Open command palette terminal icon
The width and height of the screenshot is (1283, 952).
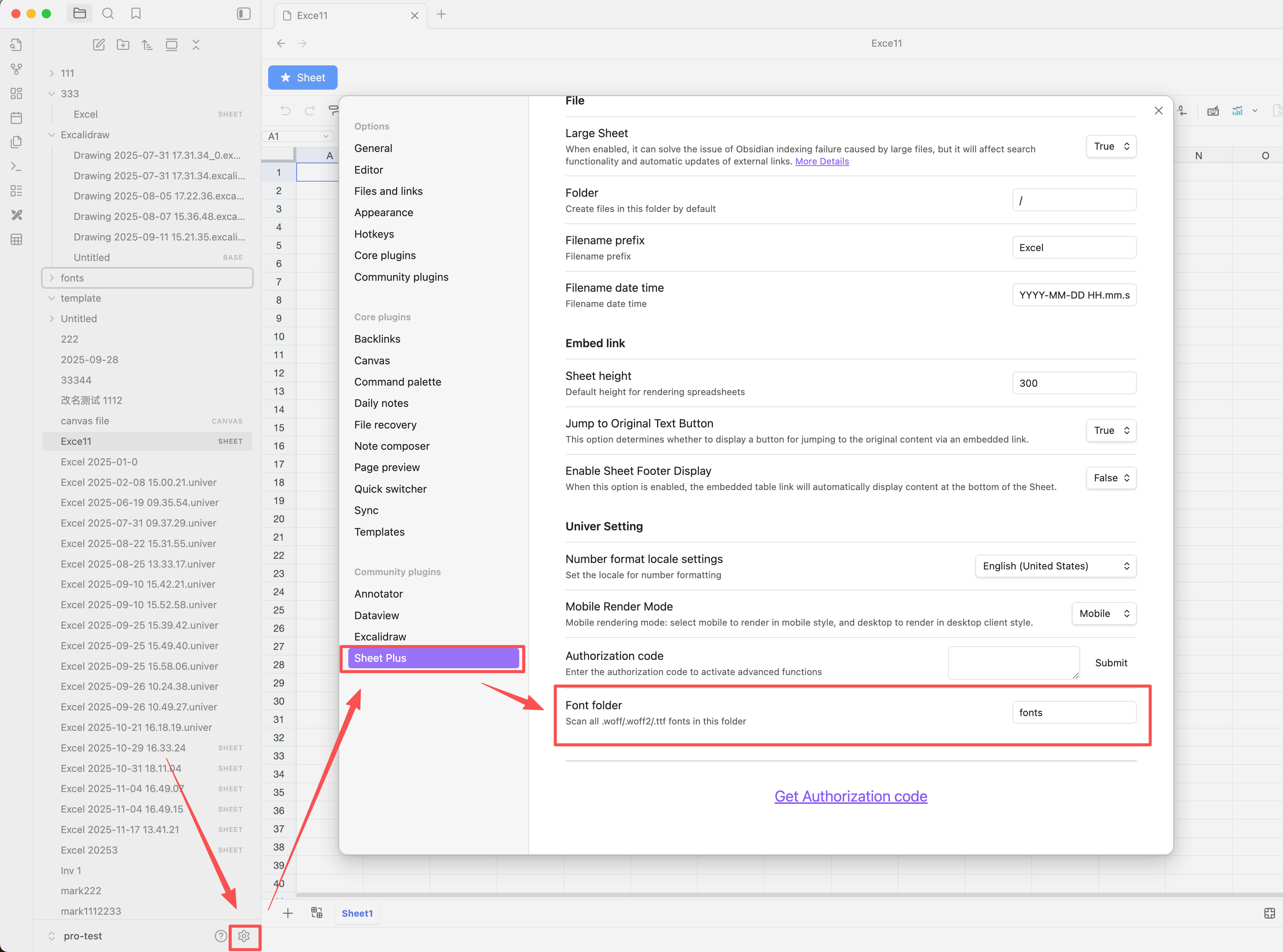16,166
